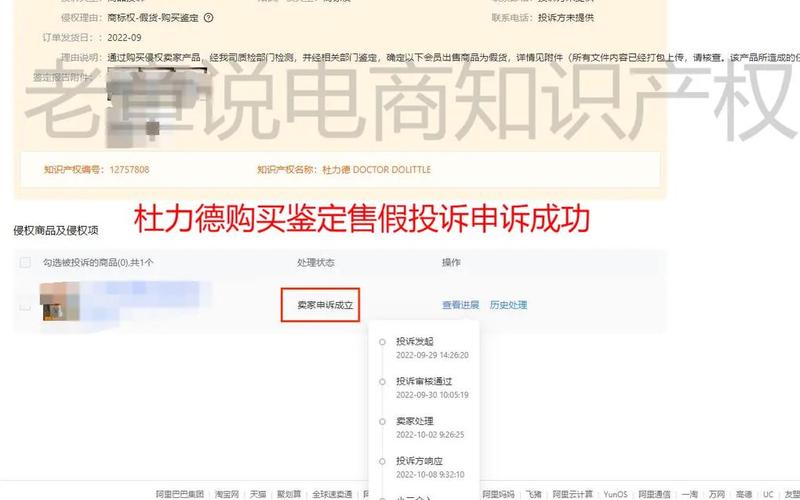The width and height of the screenshot is (800, 500).
Task: Click the 订单发货日 value 2022-09
Action: [124, 38]
